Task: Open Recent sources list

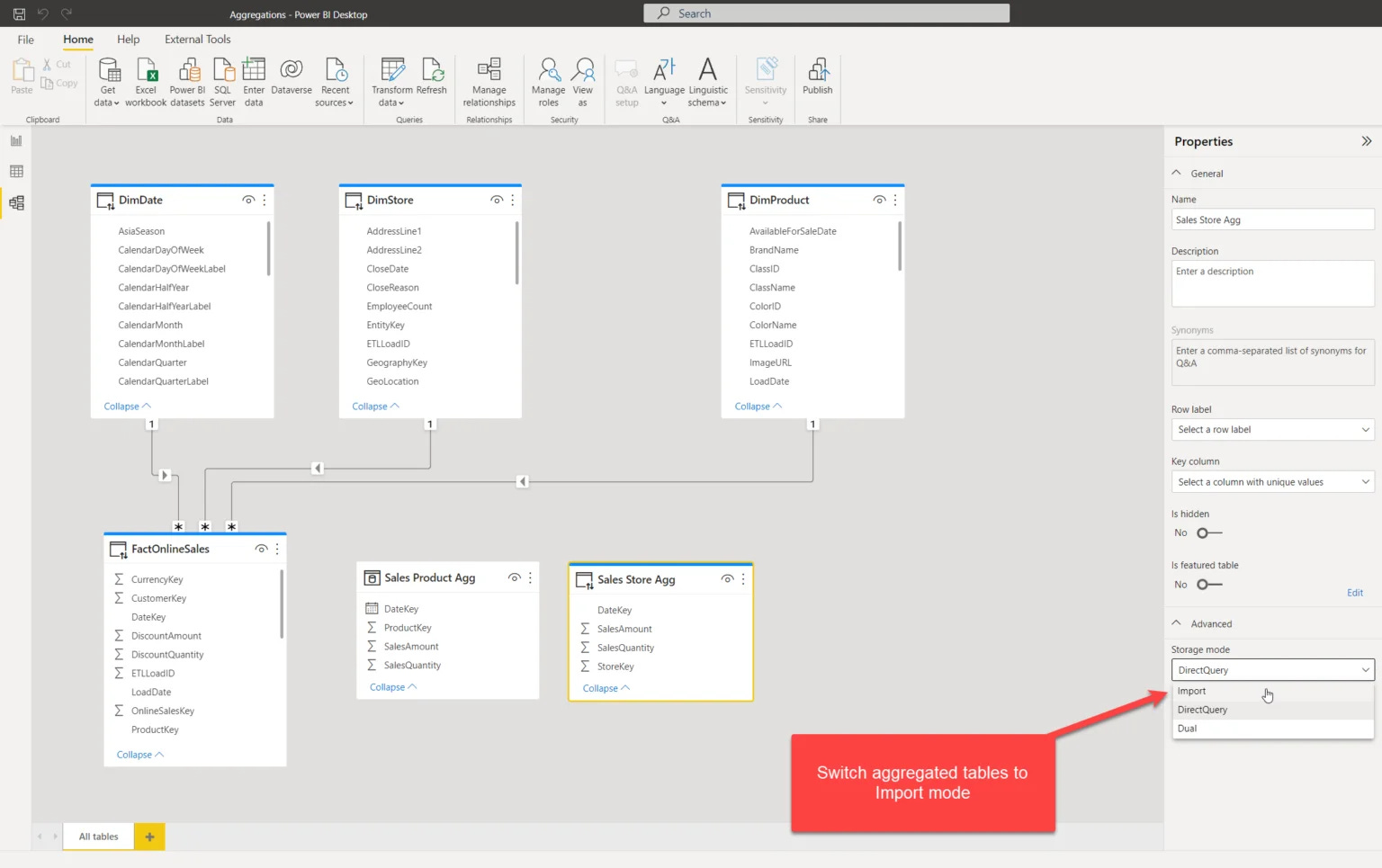Action: 335,82
